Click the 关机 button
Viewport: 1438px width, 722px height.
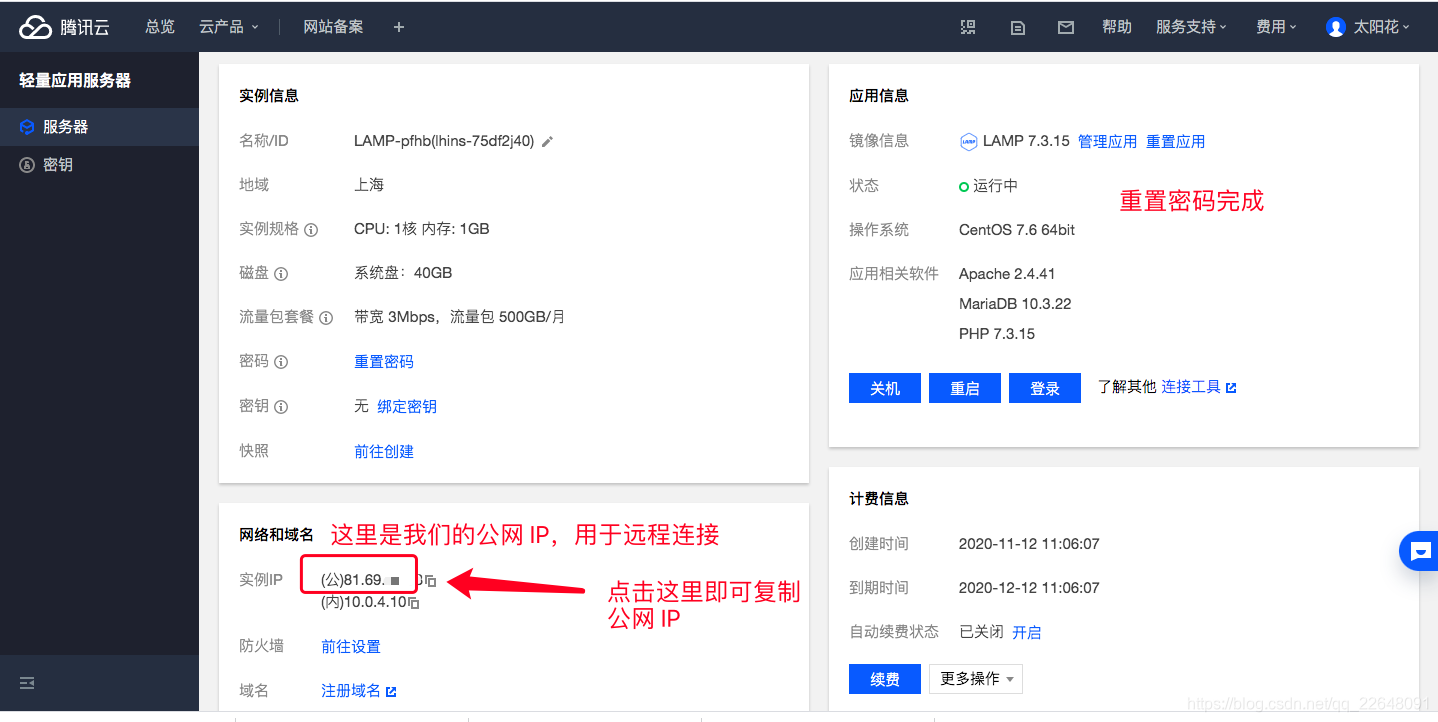click(x=885, y=388)
